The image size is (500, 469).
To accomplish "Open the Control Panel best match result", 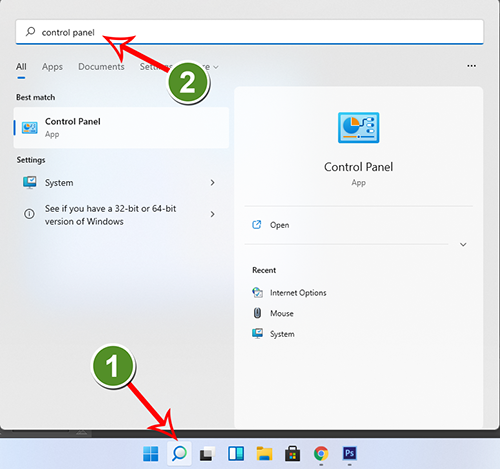I will point(121,128).
